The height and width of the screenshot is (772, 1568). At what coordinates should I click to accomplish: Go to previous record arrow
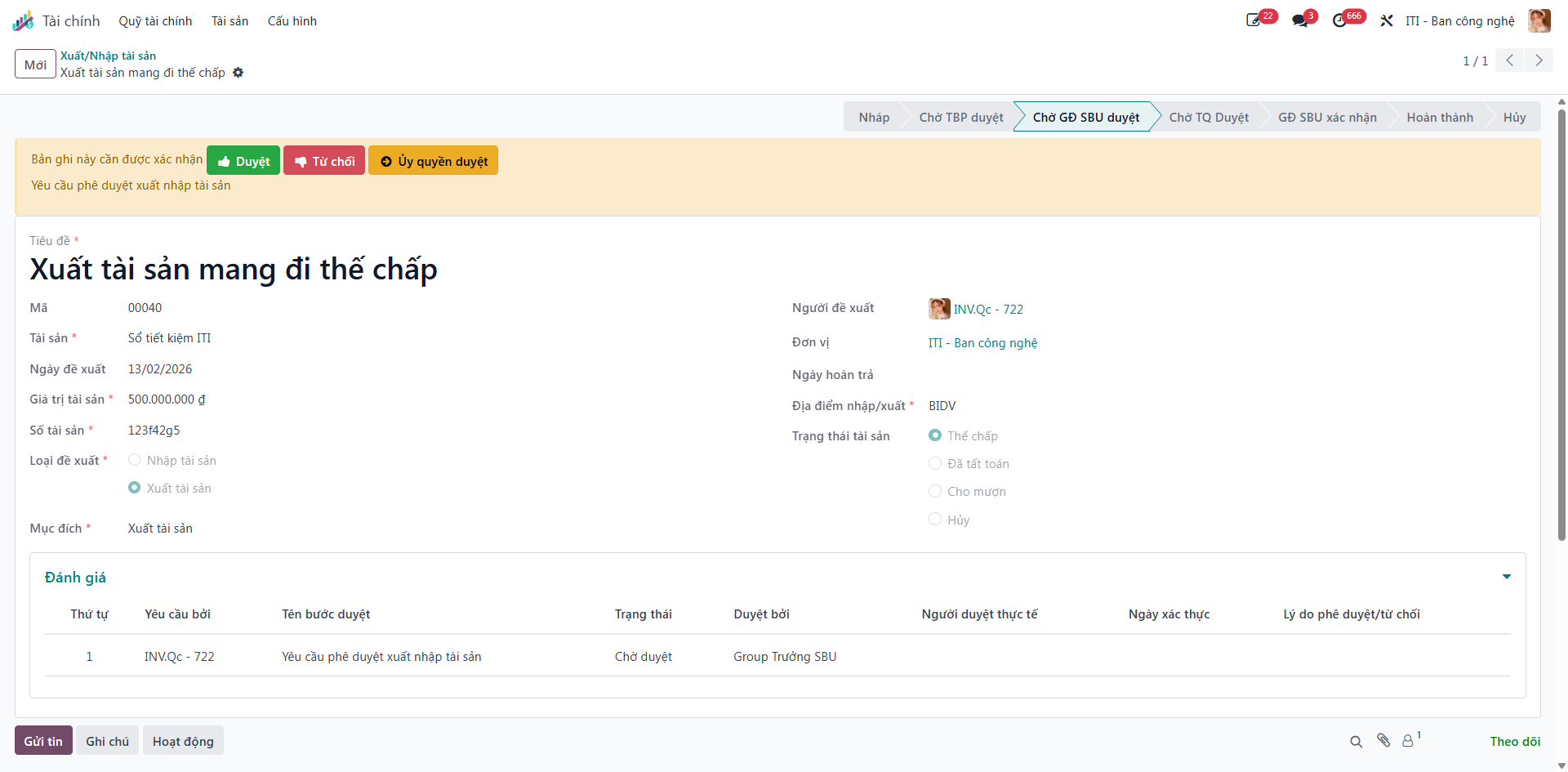[1510, 60]
